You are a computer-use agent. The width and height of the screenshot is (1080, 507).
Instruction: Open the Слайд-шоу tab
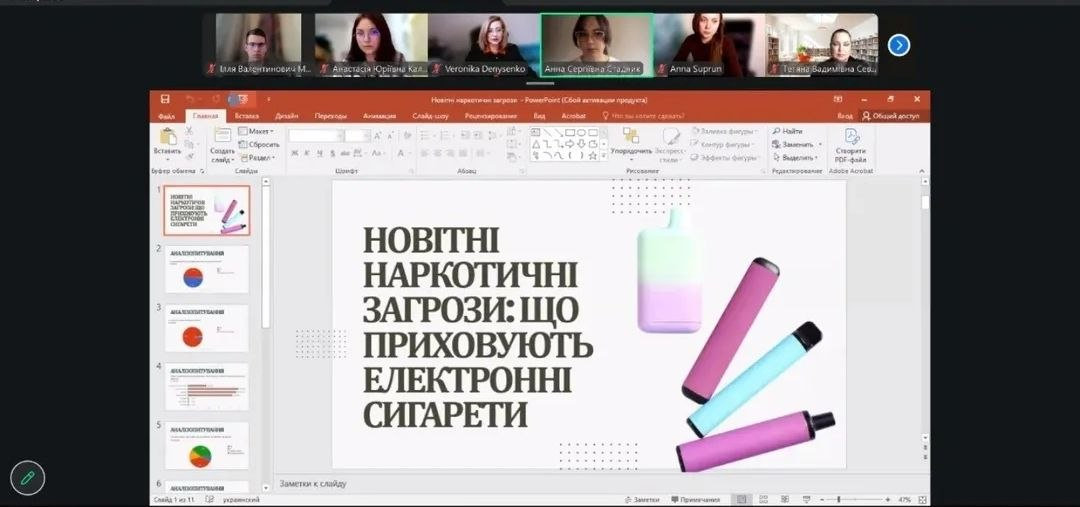point(430,116)
